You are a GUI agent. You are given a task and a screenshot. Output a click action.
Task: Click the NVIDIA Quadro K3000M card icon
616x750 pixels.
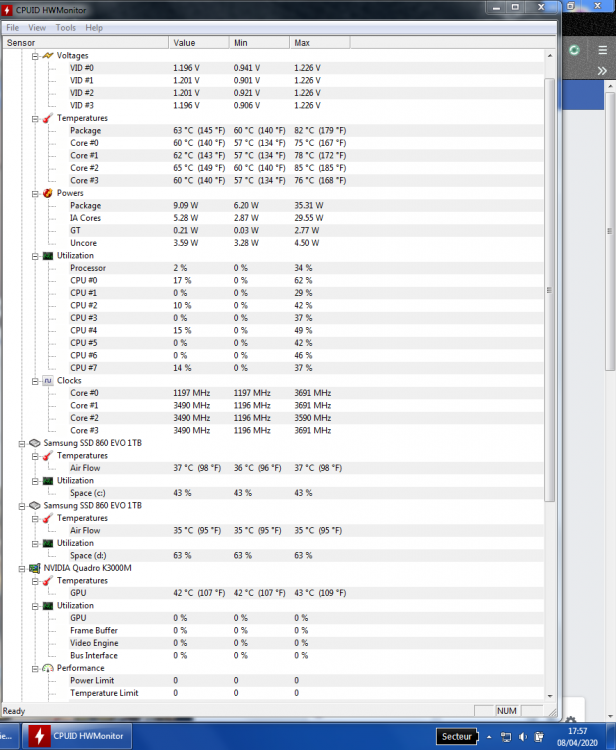[34, 568]
